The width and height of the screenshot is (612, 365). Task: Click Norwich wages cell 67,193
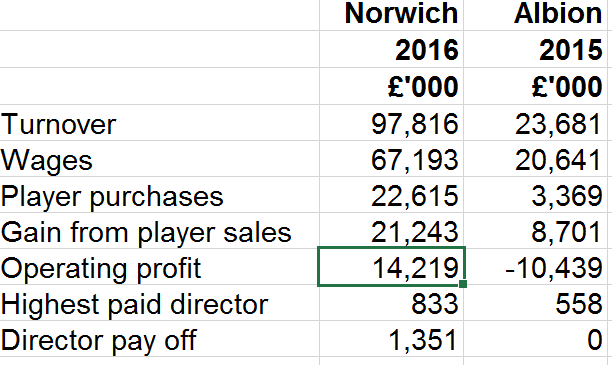[391, 158]
